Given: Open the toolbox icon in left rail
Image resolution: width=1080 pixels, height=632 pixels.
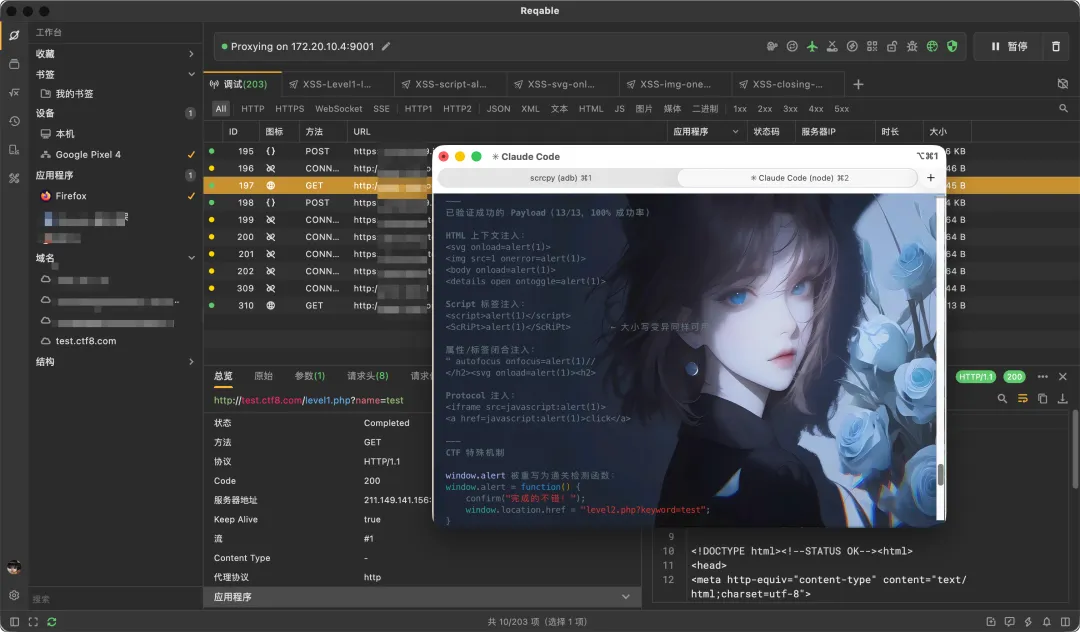Looking at the screenshot, I should click(x=14, y=178).
